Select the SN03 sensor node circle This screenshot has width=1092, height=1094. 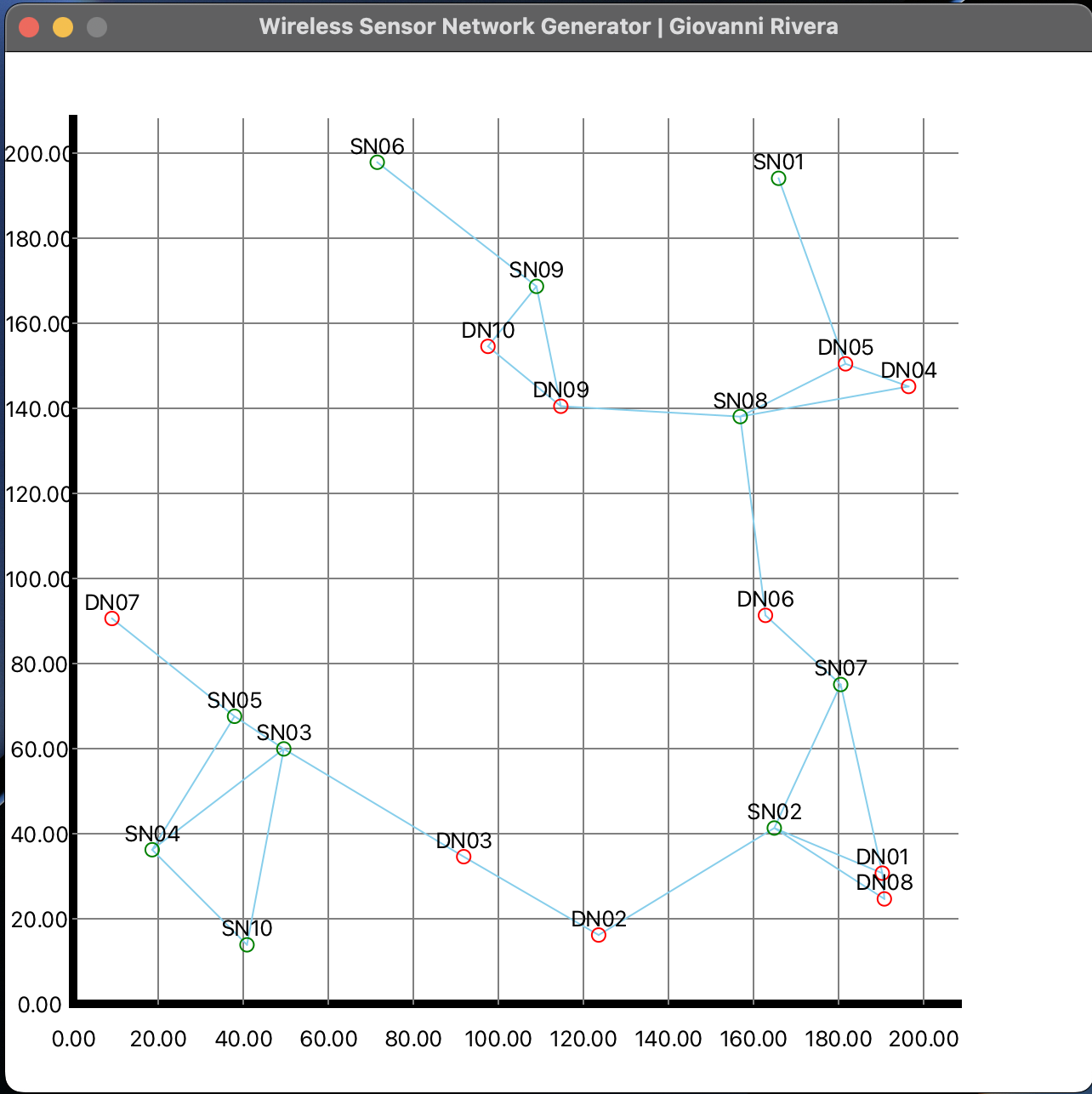[x=284, y=749]
